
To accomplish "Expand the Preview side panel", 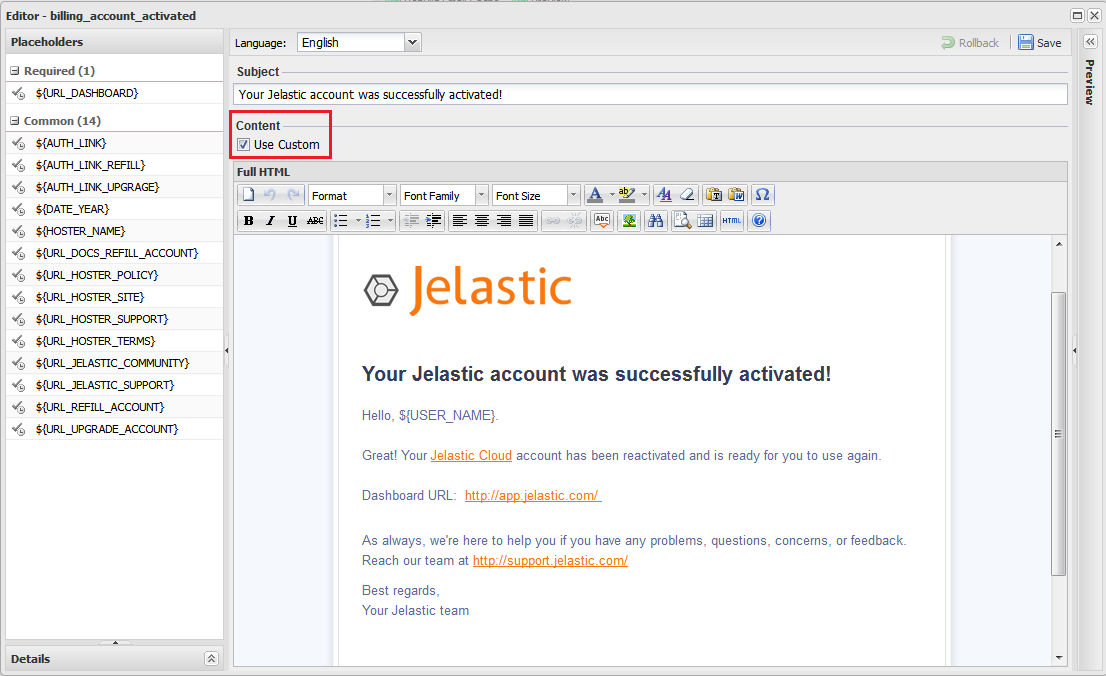I will point(1090,42).
